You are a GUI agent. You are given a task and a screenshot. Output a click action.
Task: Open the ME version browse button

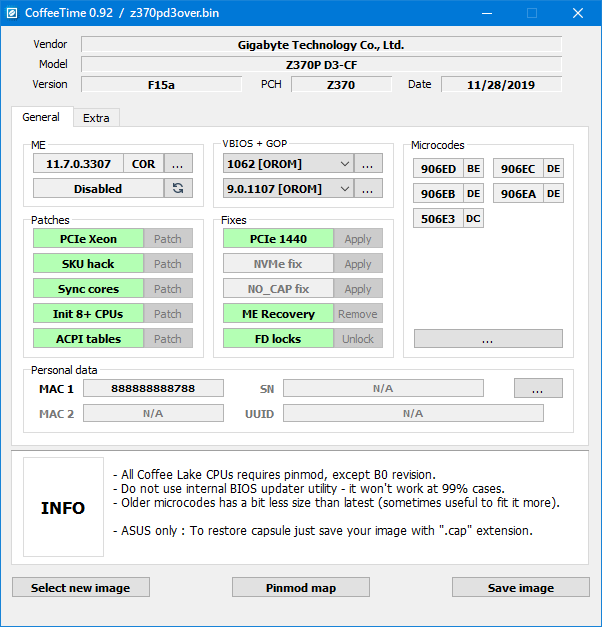pos(178,164)
